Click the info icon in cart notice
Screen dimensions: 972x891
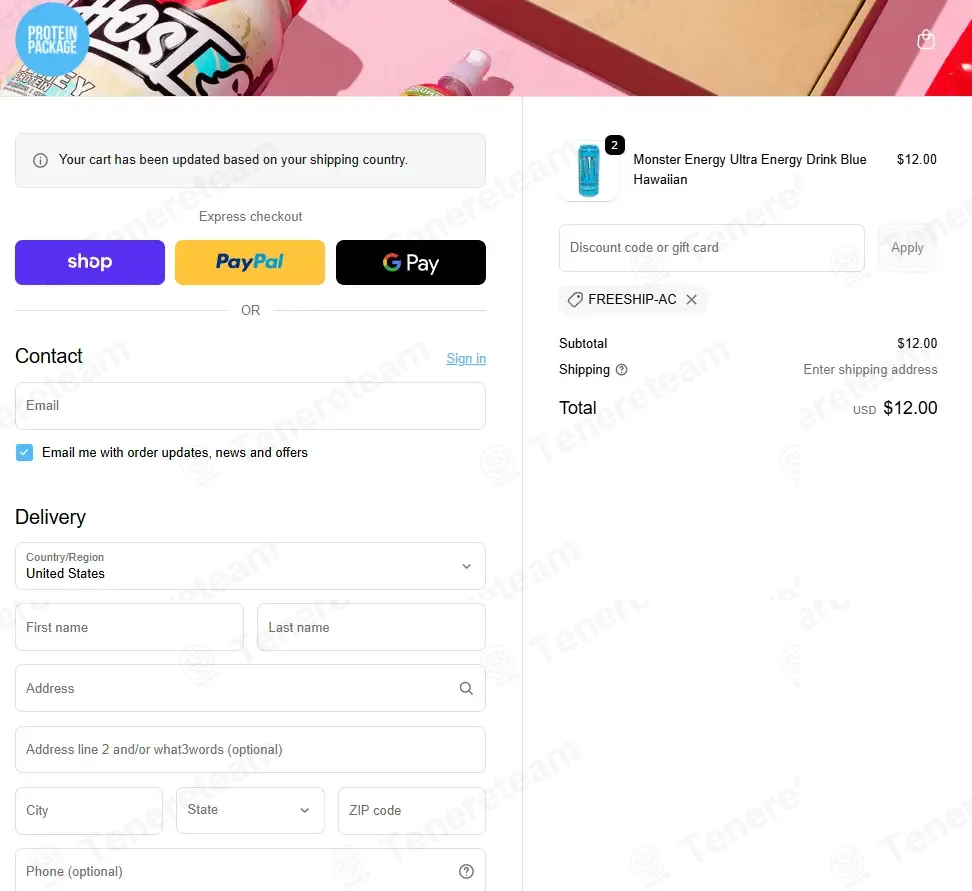pyautogui.click(x=41, y=160)
